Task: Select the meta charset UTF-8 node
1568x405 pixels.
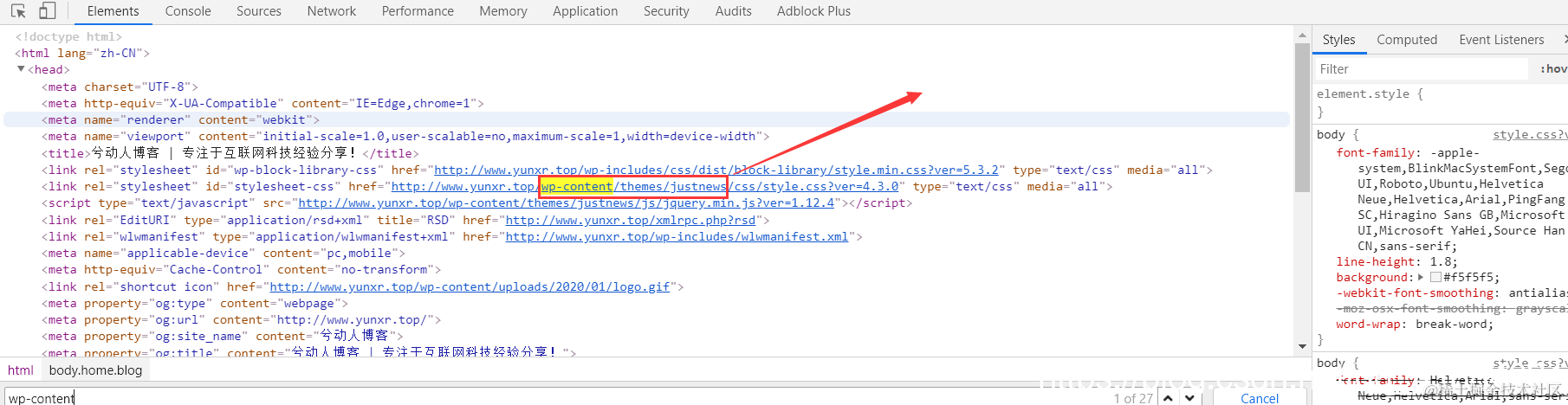Action: (120, 87)
